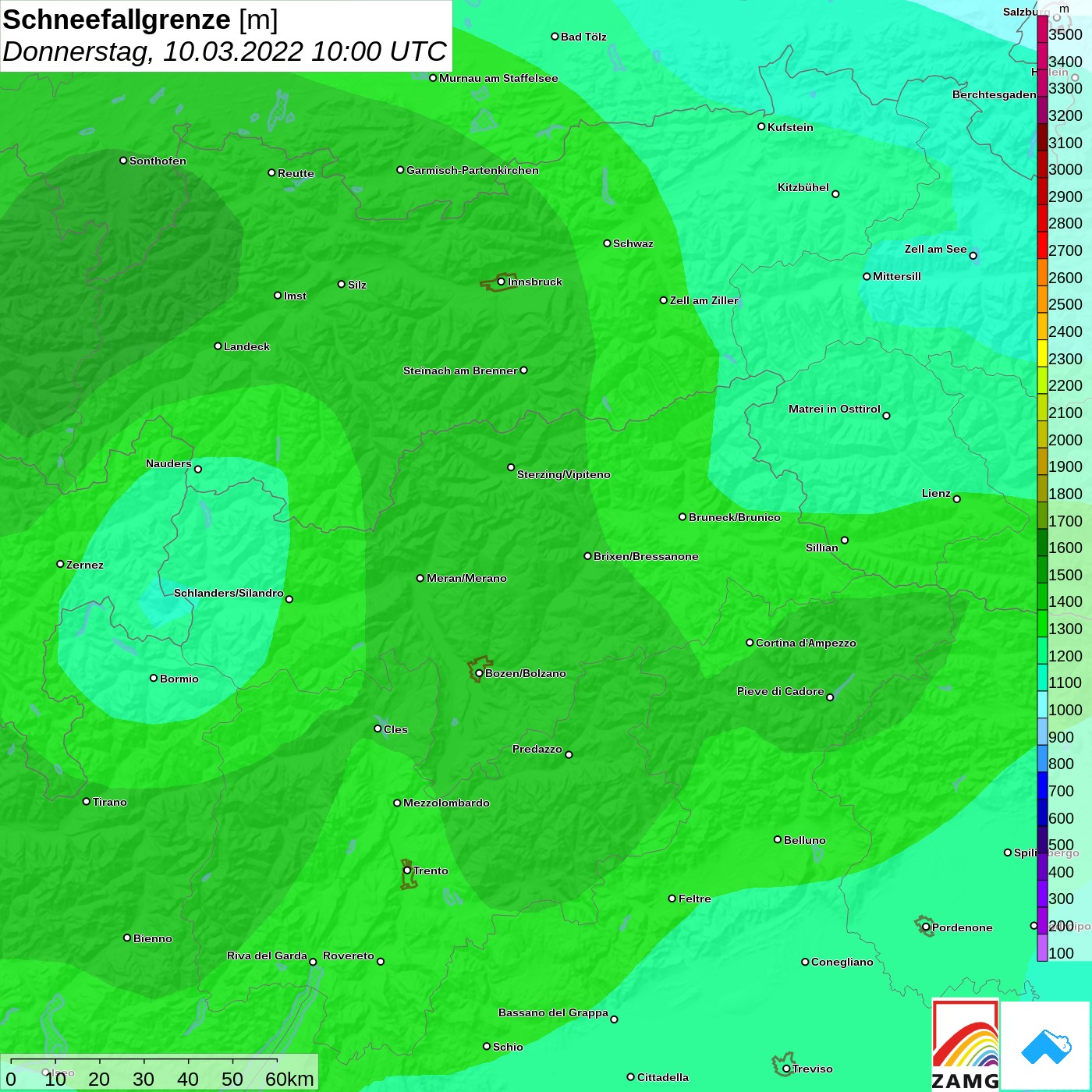Image resolution: width=1092 pixels, height=1092 pixels.
Task: Click the 60km scale bar label
Action: click(x=289, y=1079)
